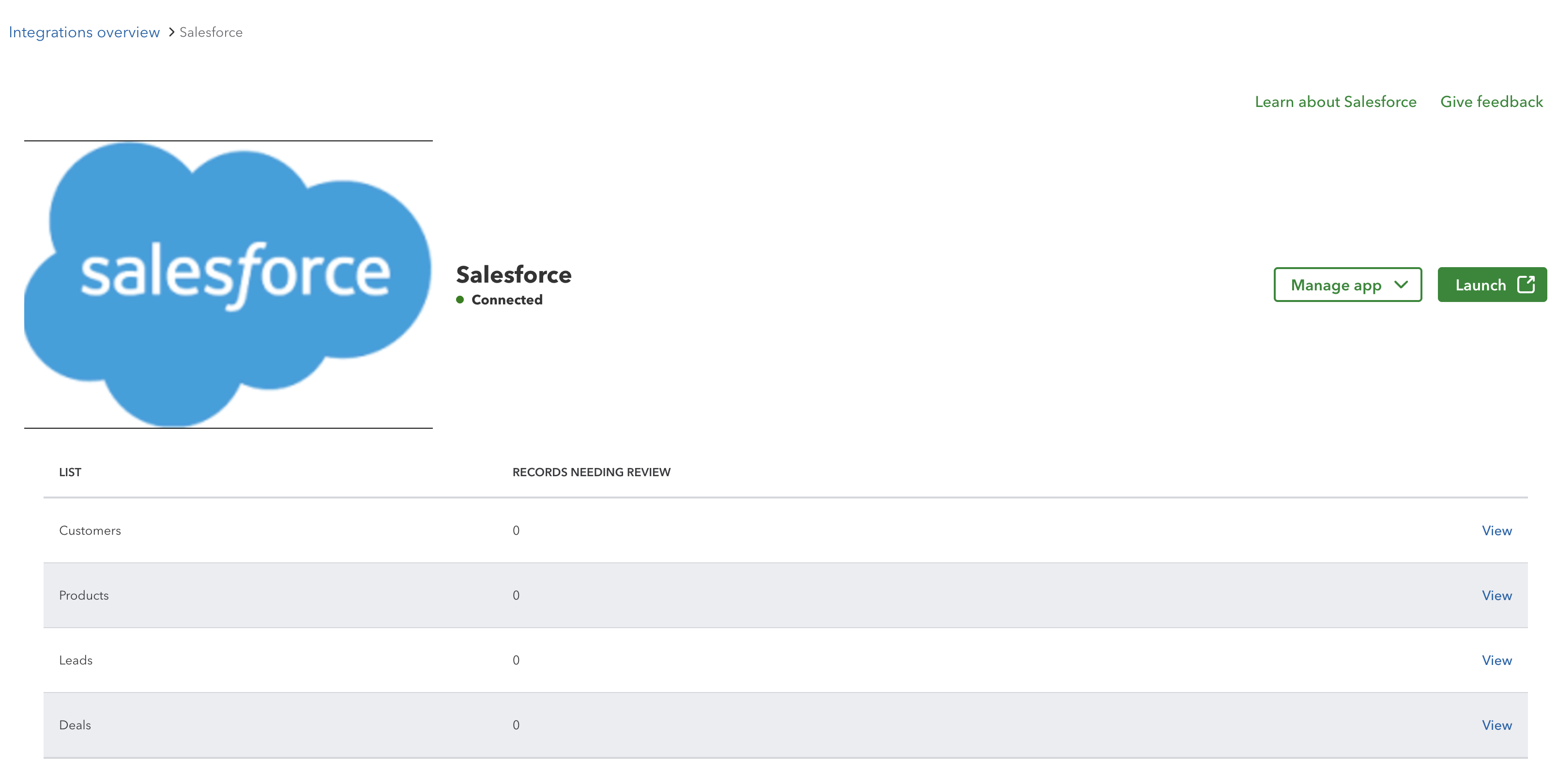Expand the Manage app dropdown
The width and height of the screenshot is (1557, 784).
[1347, 285]
